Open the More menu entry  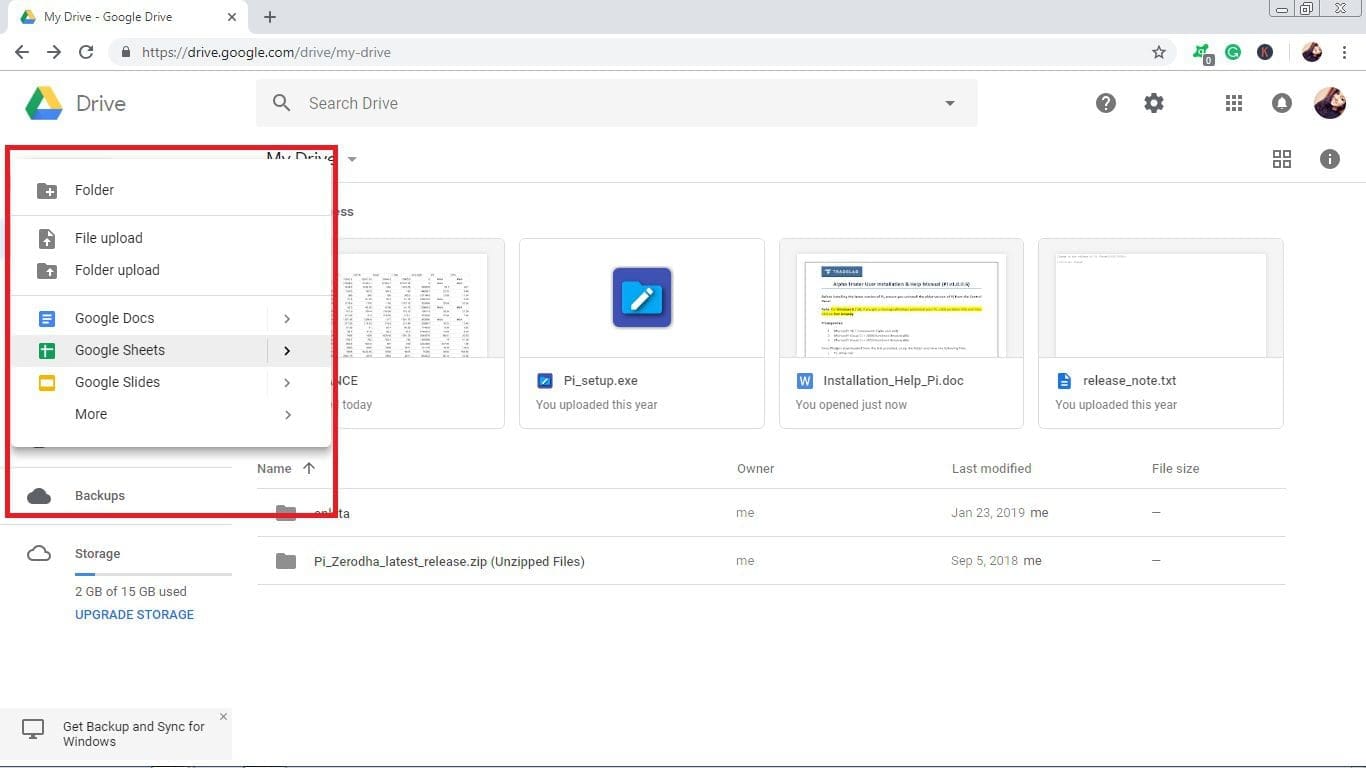(170, 414)
